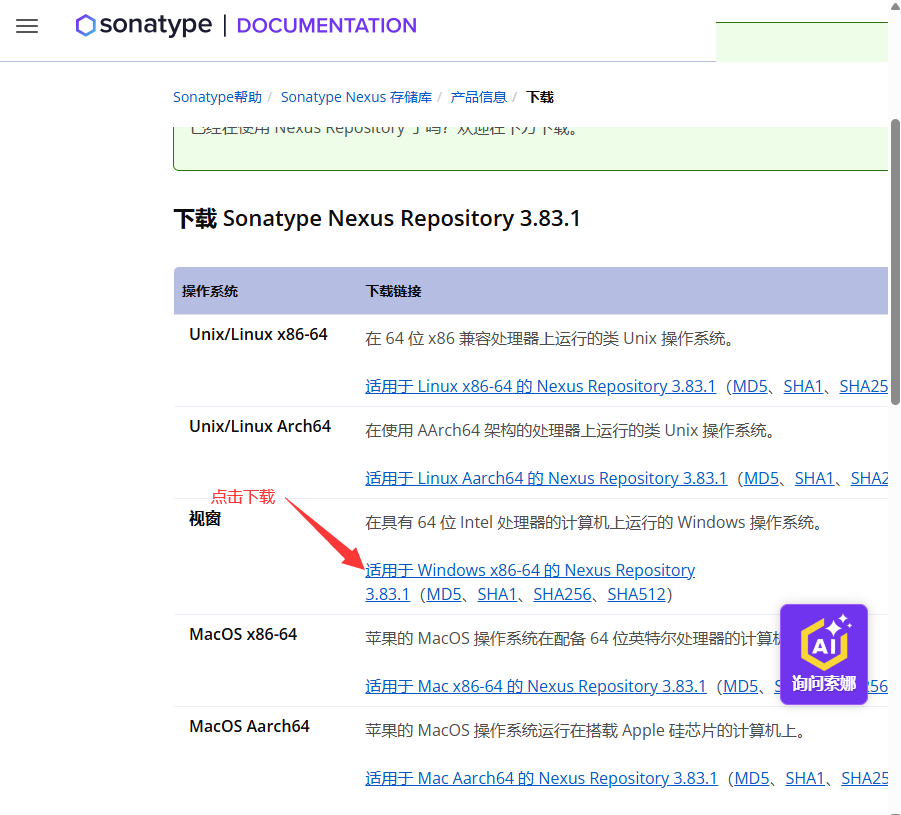Select the MacOS x86-64 row label
The image size is (901, 815).
tap(243, 635)
